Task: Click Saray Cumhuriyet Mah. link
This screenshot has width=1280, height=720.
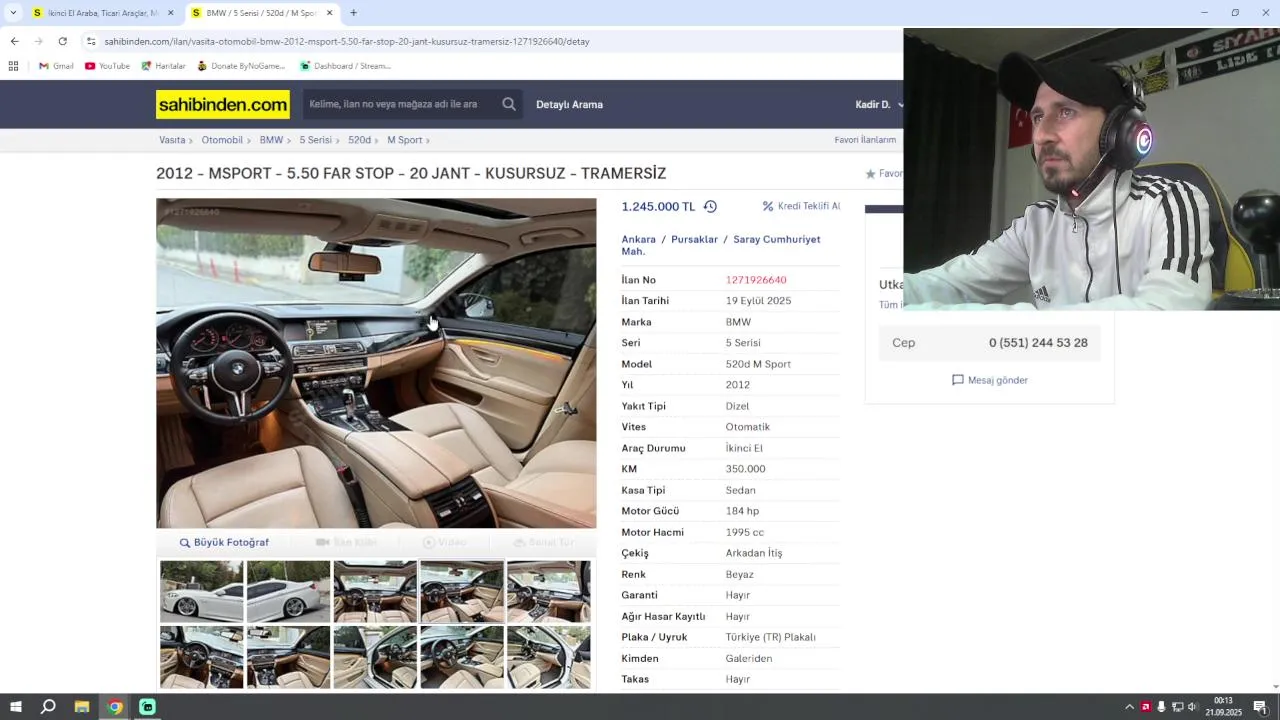Action: (x=721, y=245)
